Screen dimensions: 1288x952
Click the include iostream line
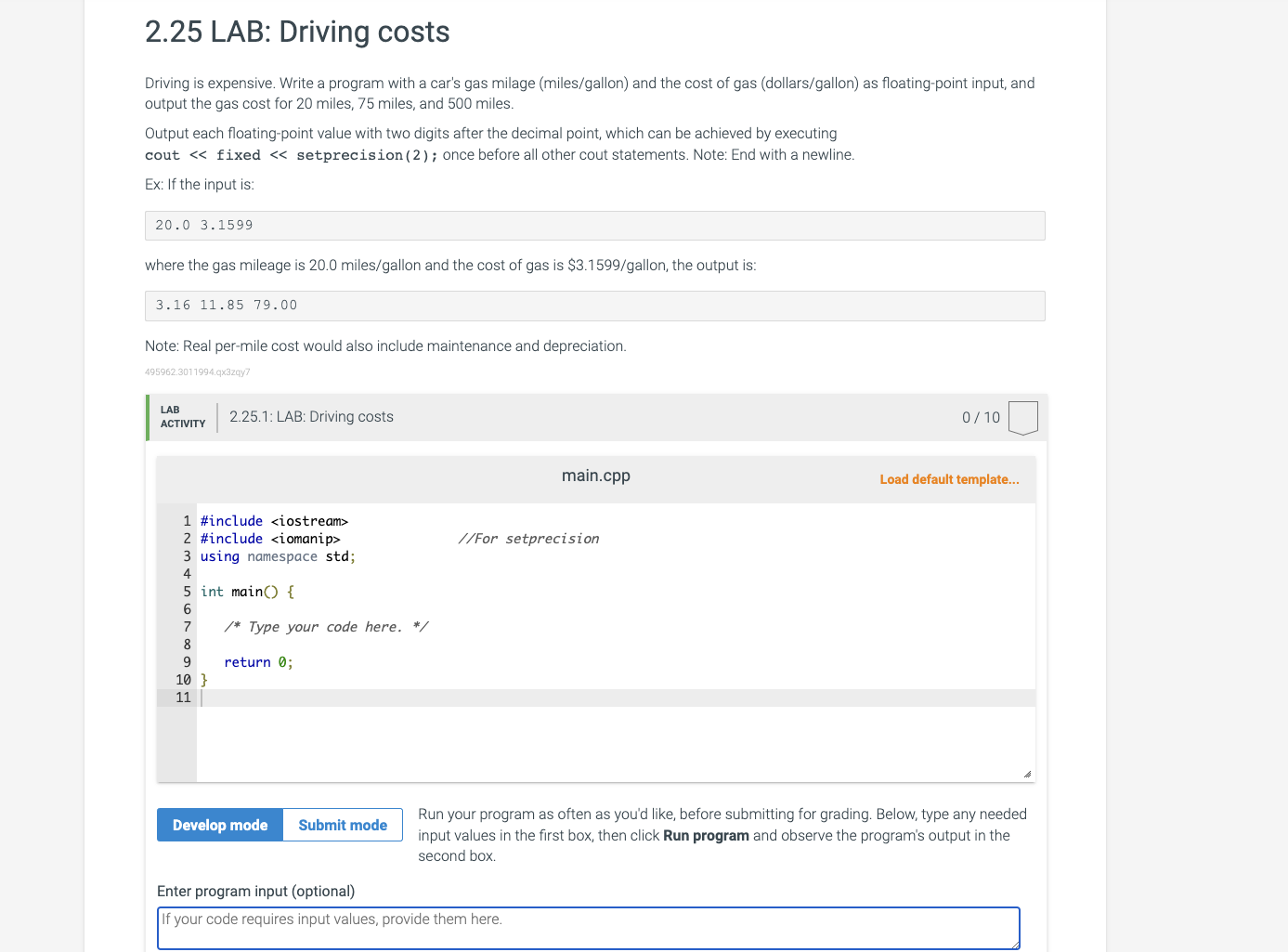click(274, 520)
